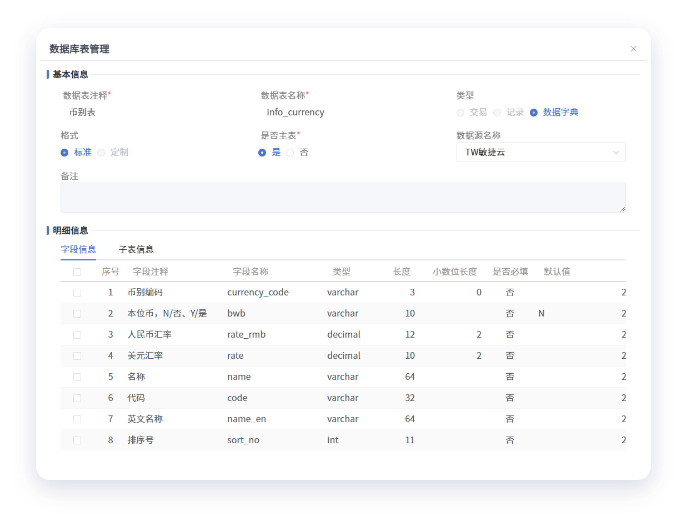Tick the select-all checkbox in table header
687x524 pixels.
click(x=77, y=272)
